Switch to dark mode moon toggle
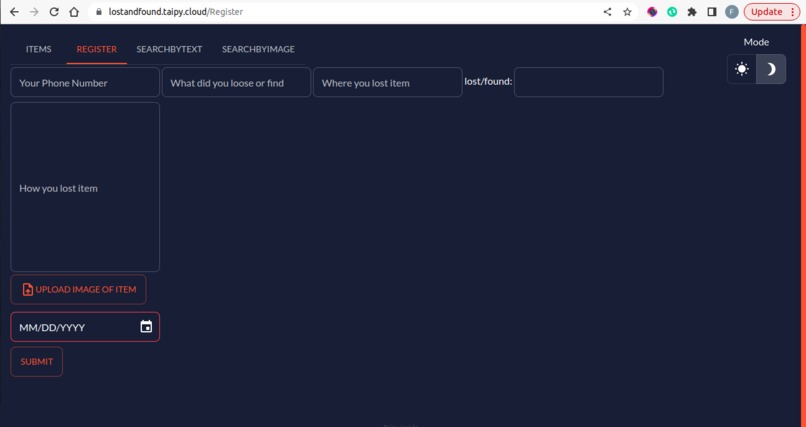Image resolution: width=806 pixels, height=427 pixels. [x=771, y=69]
